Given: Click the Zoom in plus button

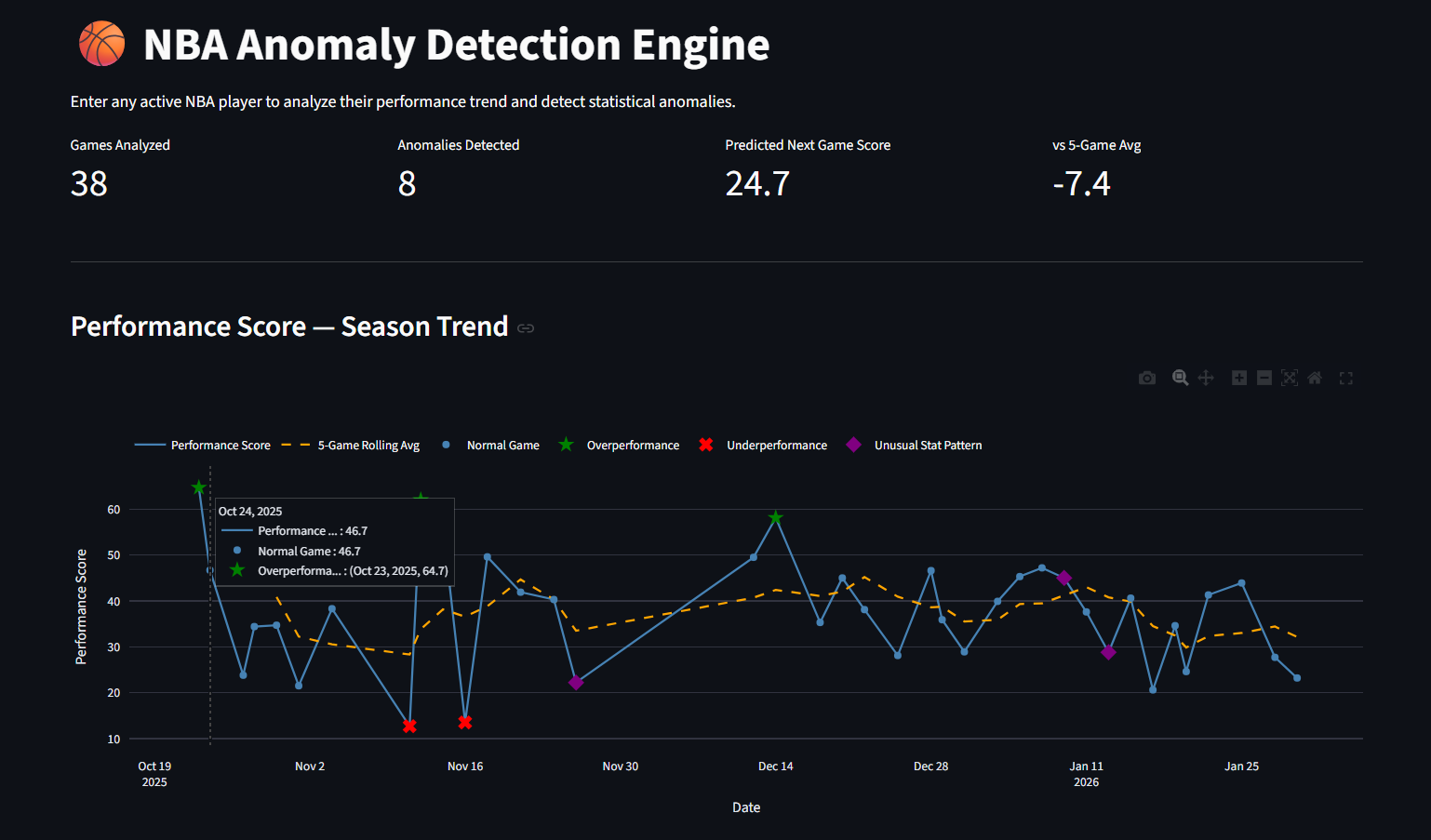Looking at the screenshot, I should 1239,378.
